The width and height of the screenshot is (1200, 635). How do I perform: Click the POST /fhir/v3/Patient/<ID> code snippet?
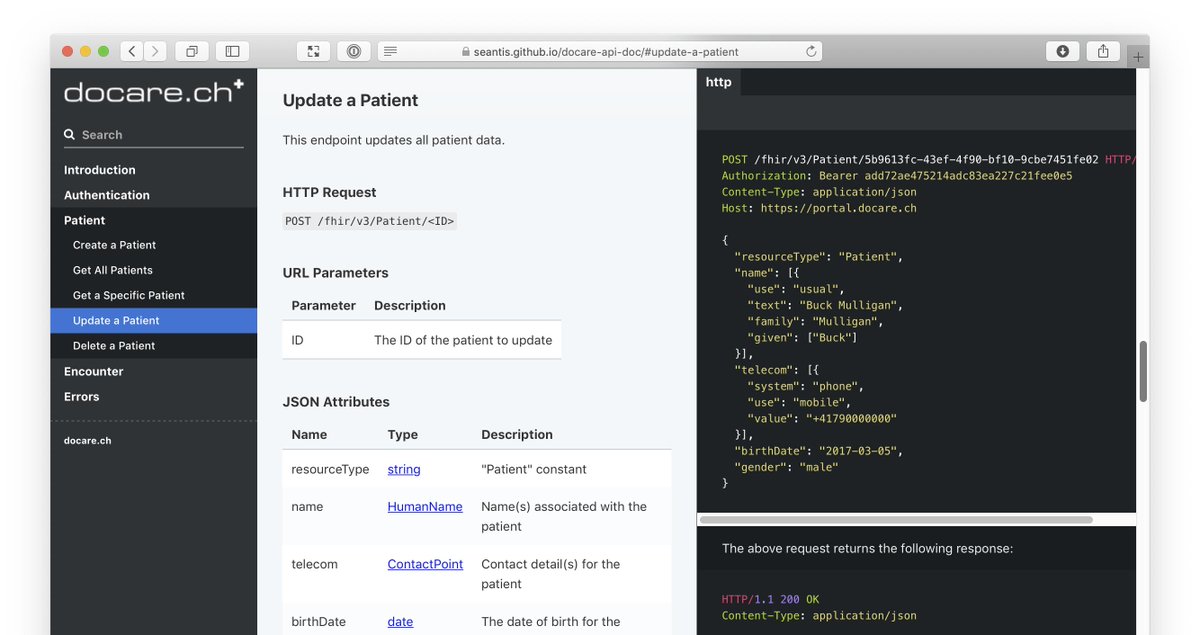370,221
